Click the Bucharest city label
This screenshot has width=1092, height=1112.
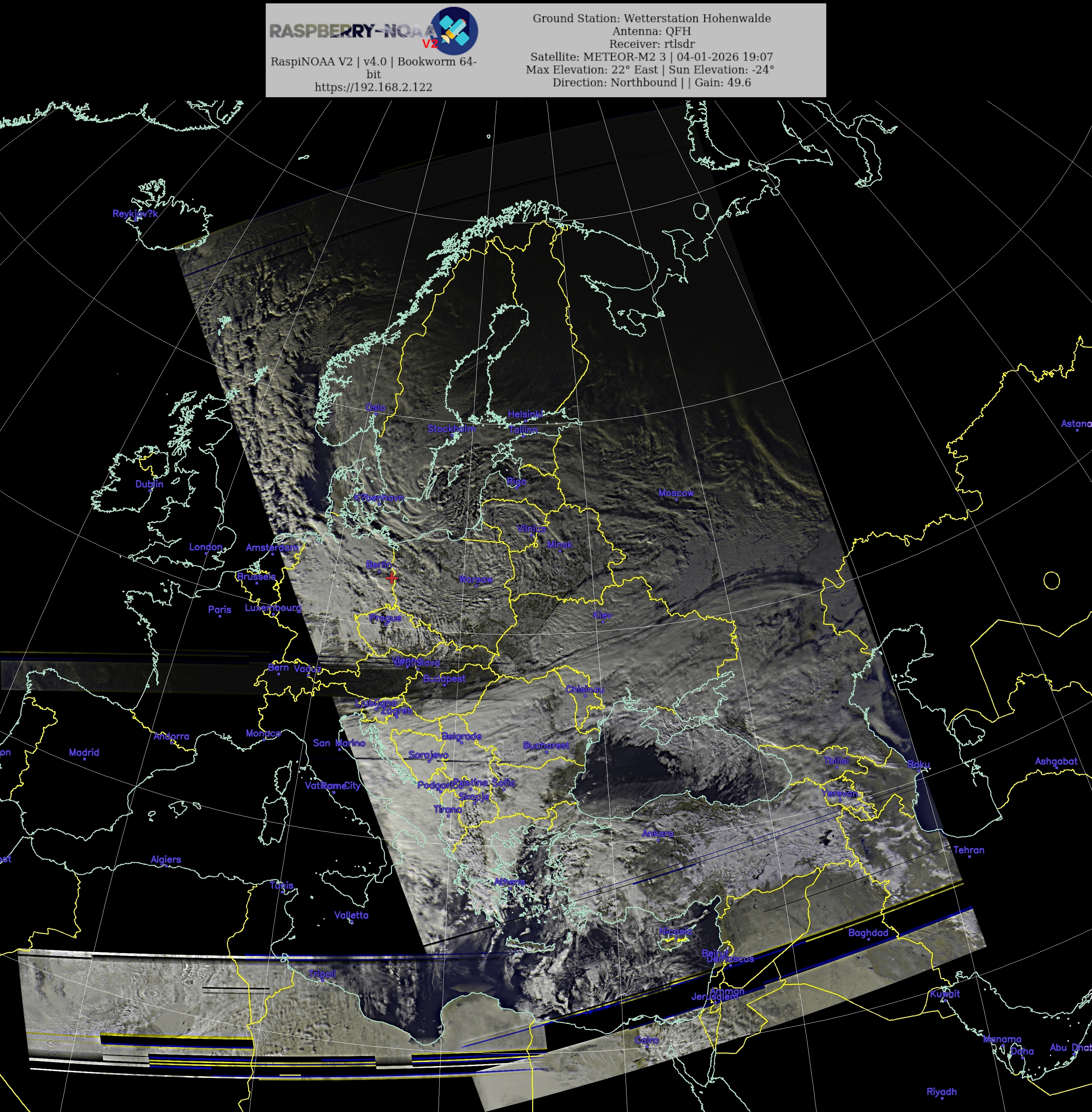(546, 745)
